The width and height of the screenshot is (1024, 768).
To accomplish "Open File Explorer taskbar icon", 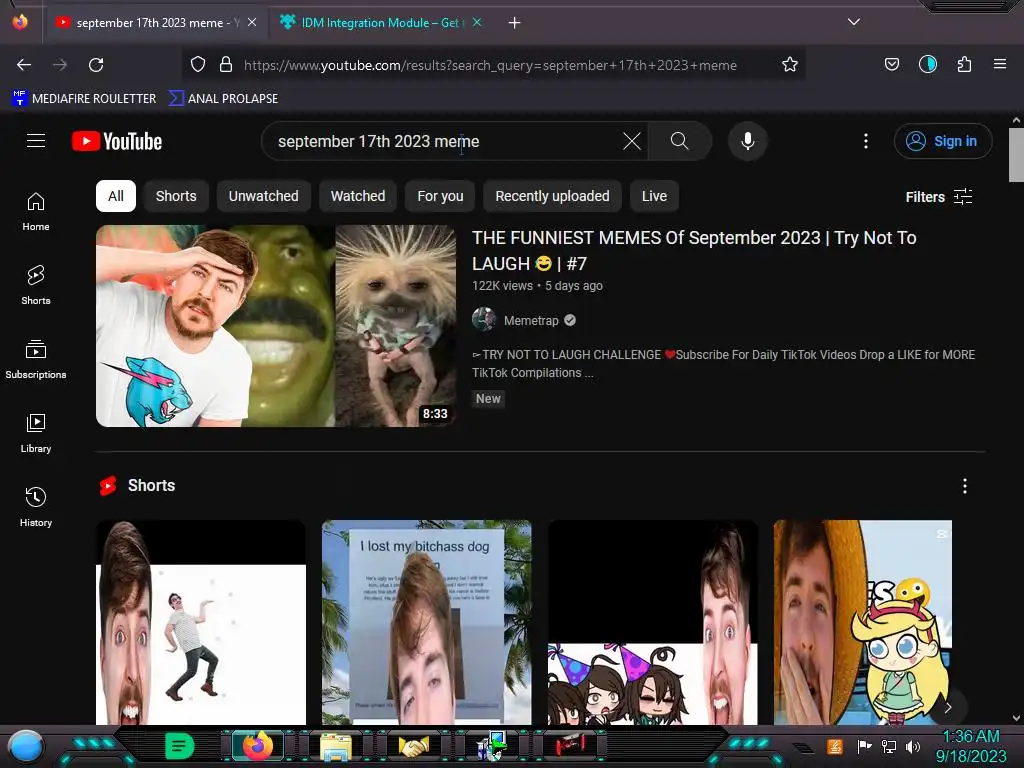I will [336, 746].
